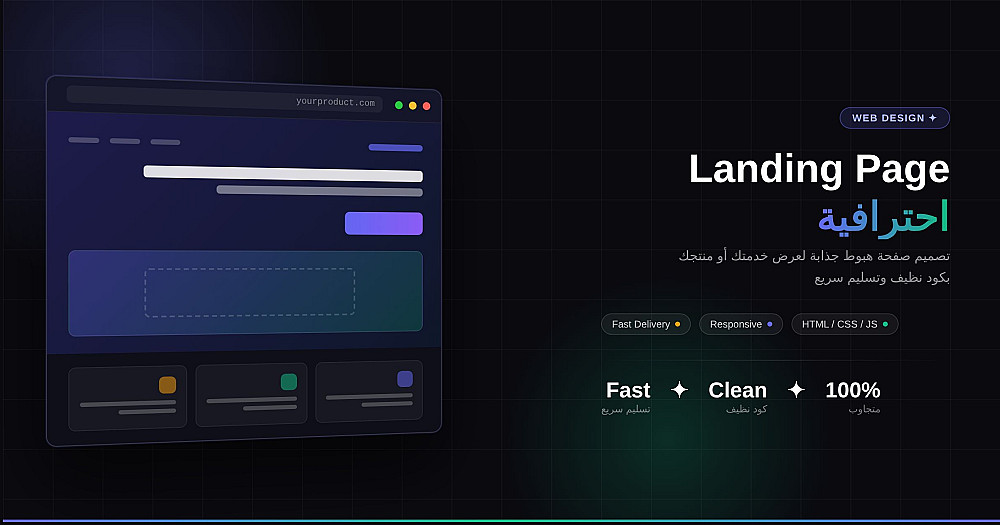Image resolution: width=1000 pixels, height=525 pixels.
Task: Click the WEB DESIGN badge
Action: (x=894, y=118)
